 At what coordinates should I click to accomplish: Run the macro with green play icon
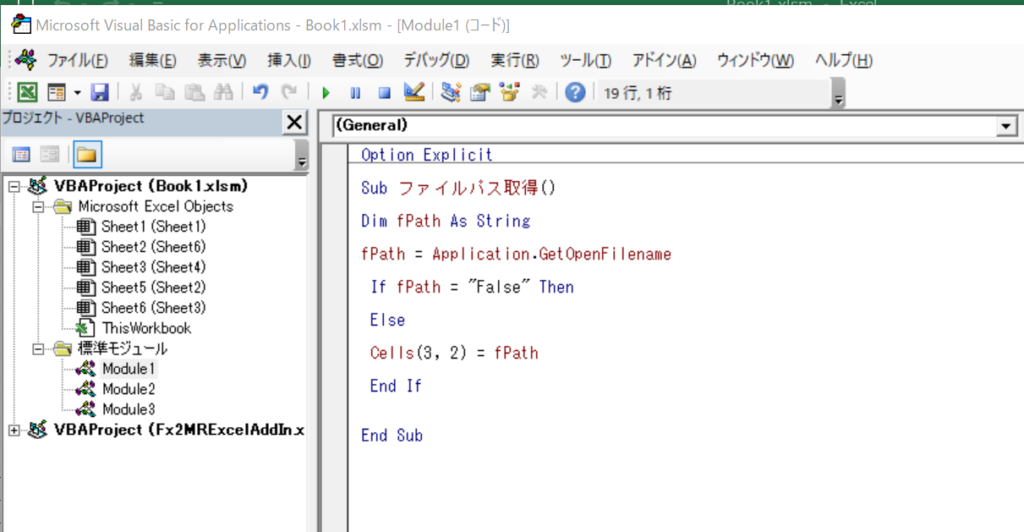(x=326, y=93)
